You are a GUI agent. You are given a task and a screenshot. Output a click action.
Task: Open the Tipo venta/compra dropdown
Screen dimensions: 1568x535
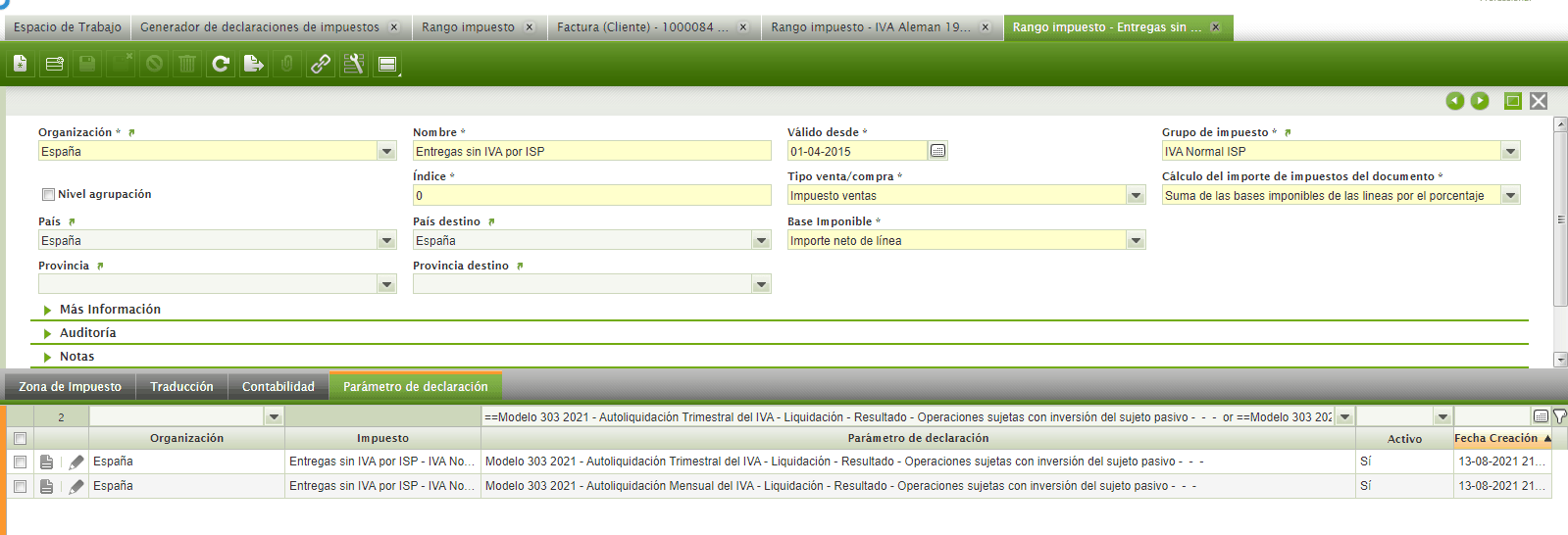coord(1137,196)
